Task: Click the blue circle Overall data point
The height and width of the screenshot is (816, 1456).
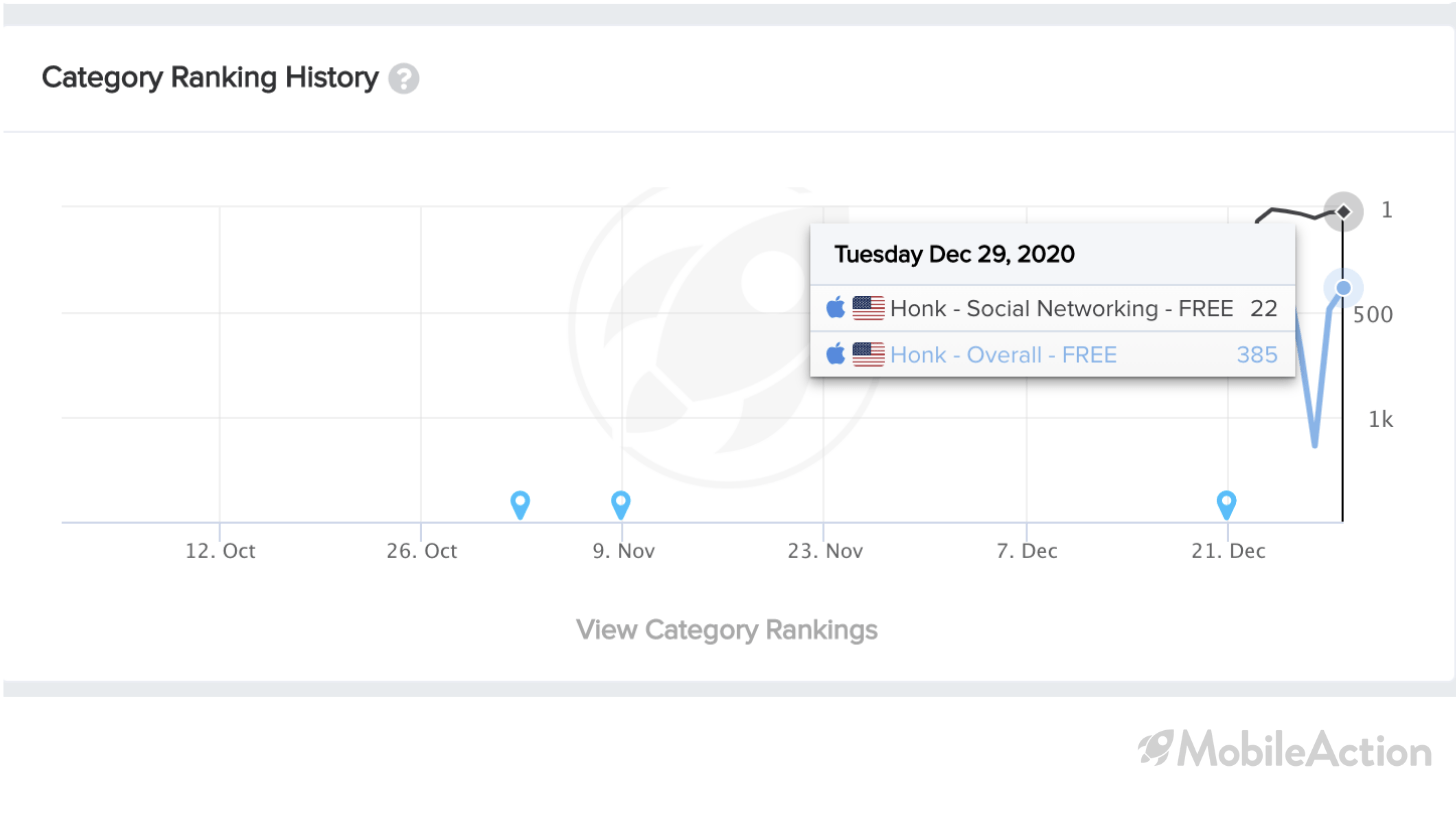Action: click(x=1343, y=288)
